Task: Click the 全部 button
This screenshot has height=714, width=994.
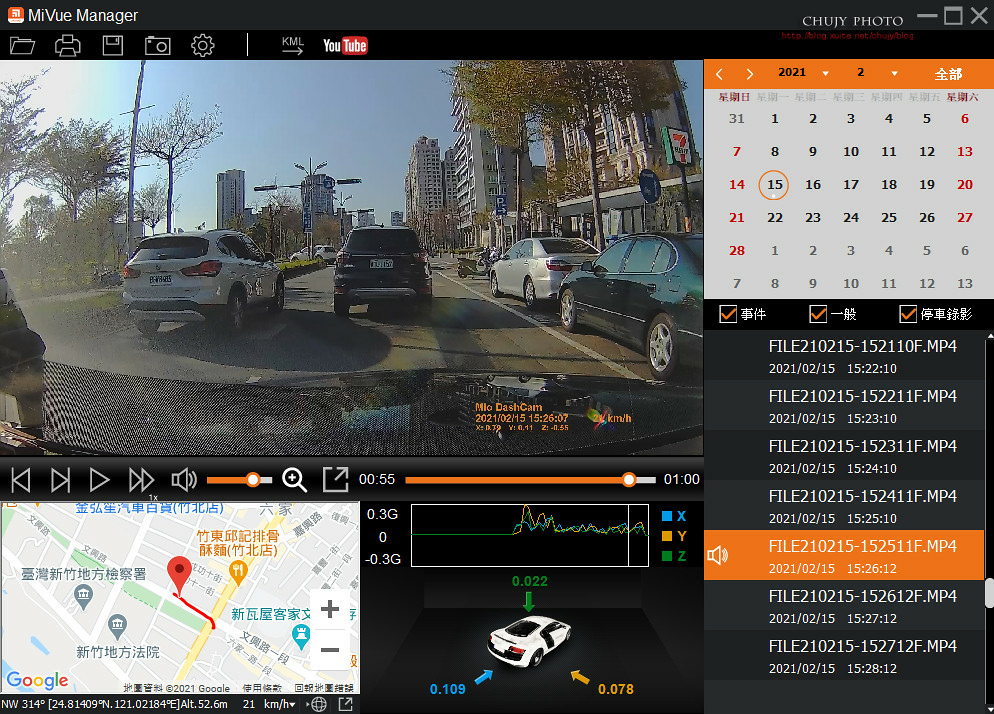Action: pyautogui.click(x=948, y=74)
